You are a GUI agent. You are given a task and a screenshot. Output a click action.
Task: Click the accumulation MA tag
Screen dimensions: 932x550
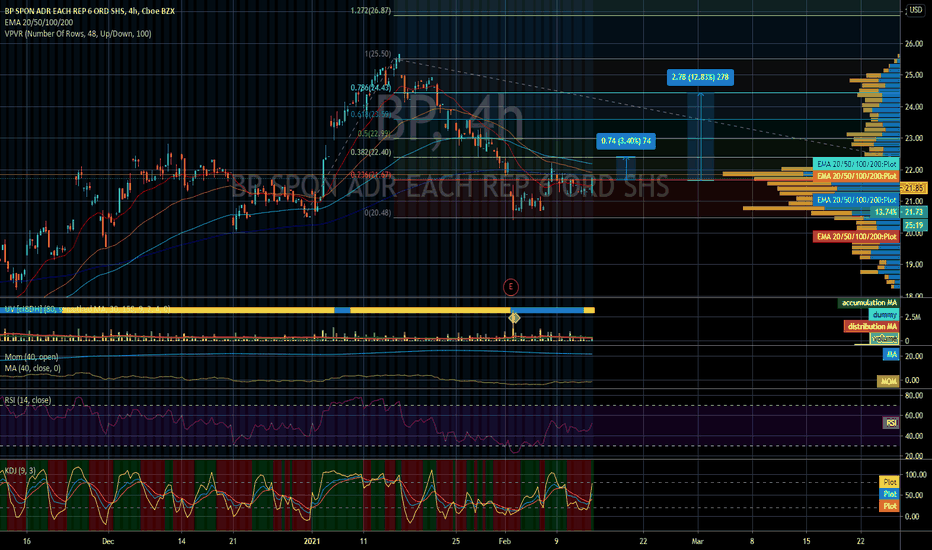tap(868, 303)
